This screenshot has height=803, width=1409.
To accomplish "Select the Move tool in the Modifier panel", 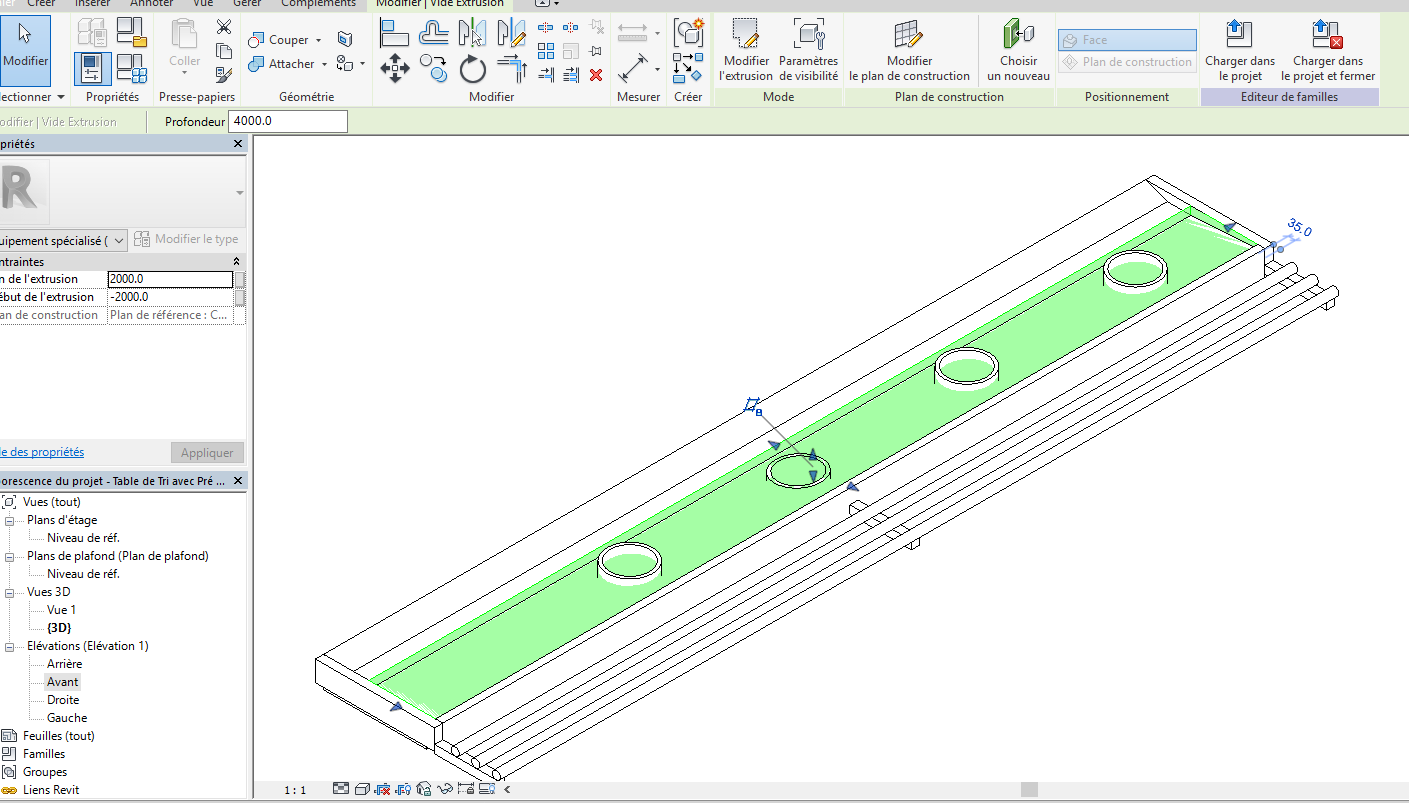I will (x=395, y=69).
